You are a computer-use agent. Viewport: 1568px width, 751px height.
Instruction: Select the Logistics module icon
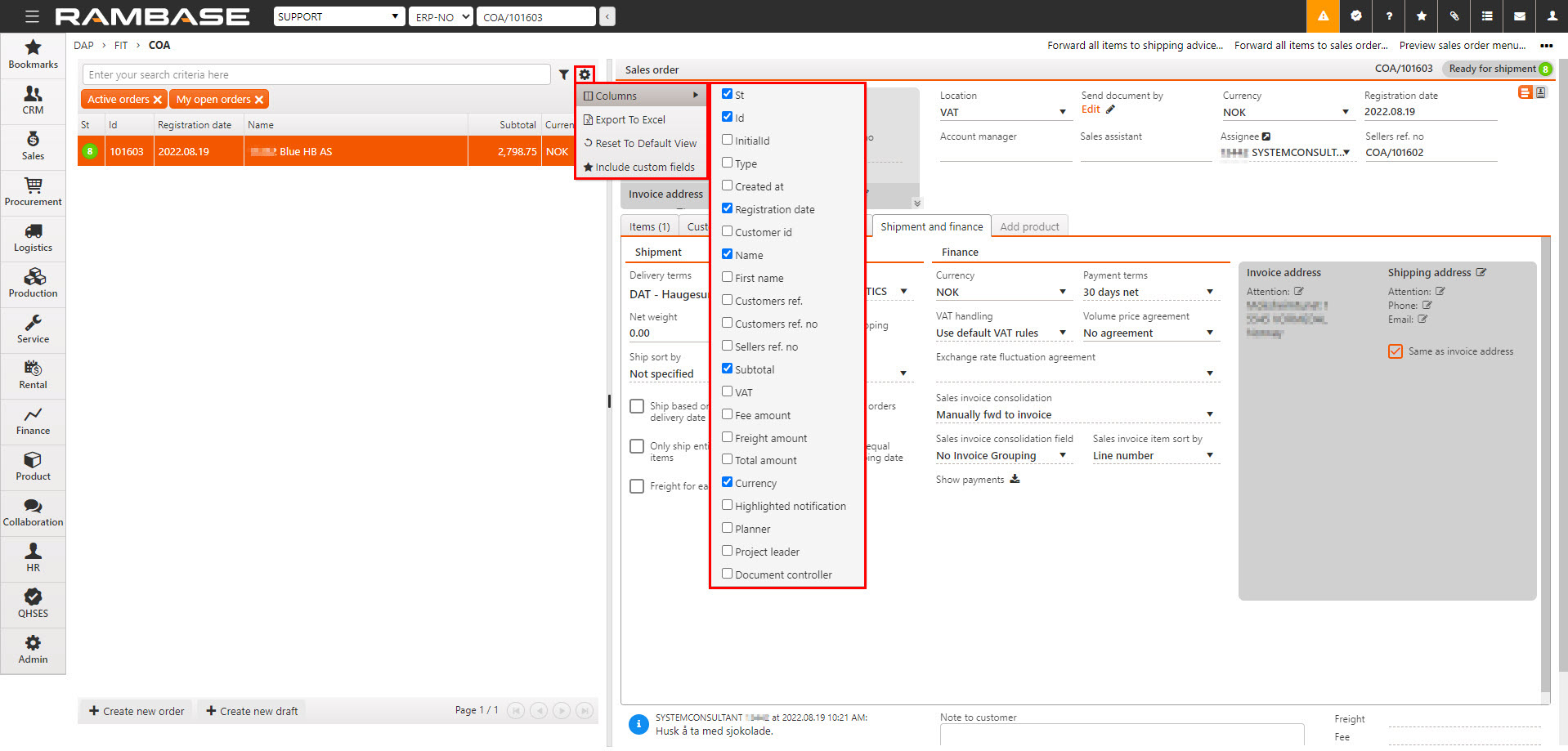[x=33, y=239]
